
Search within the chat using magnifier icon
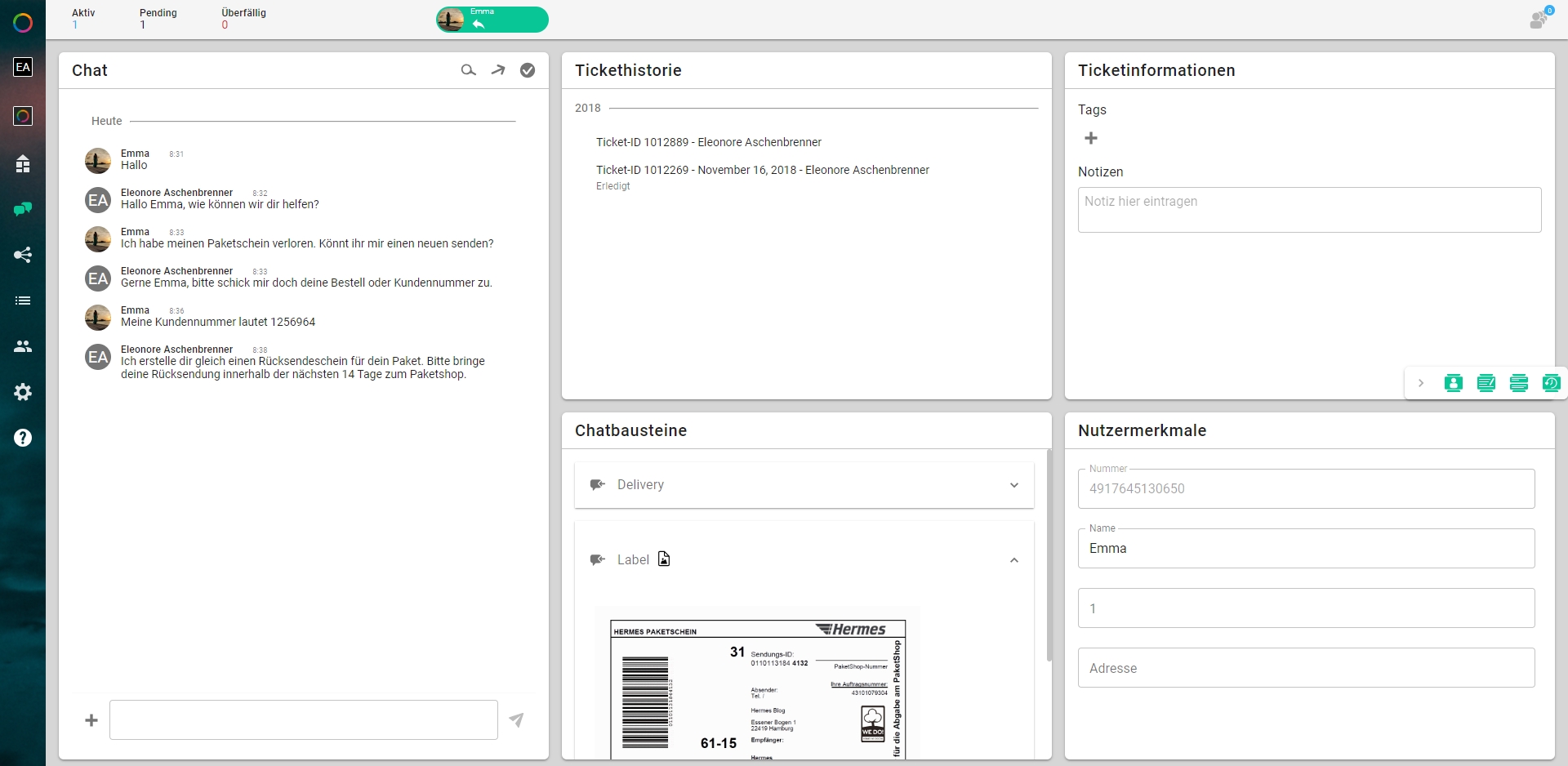pyautogui.click(x=468, y=70)
